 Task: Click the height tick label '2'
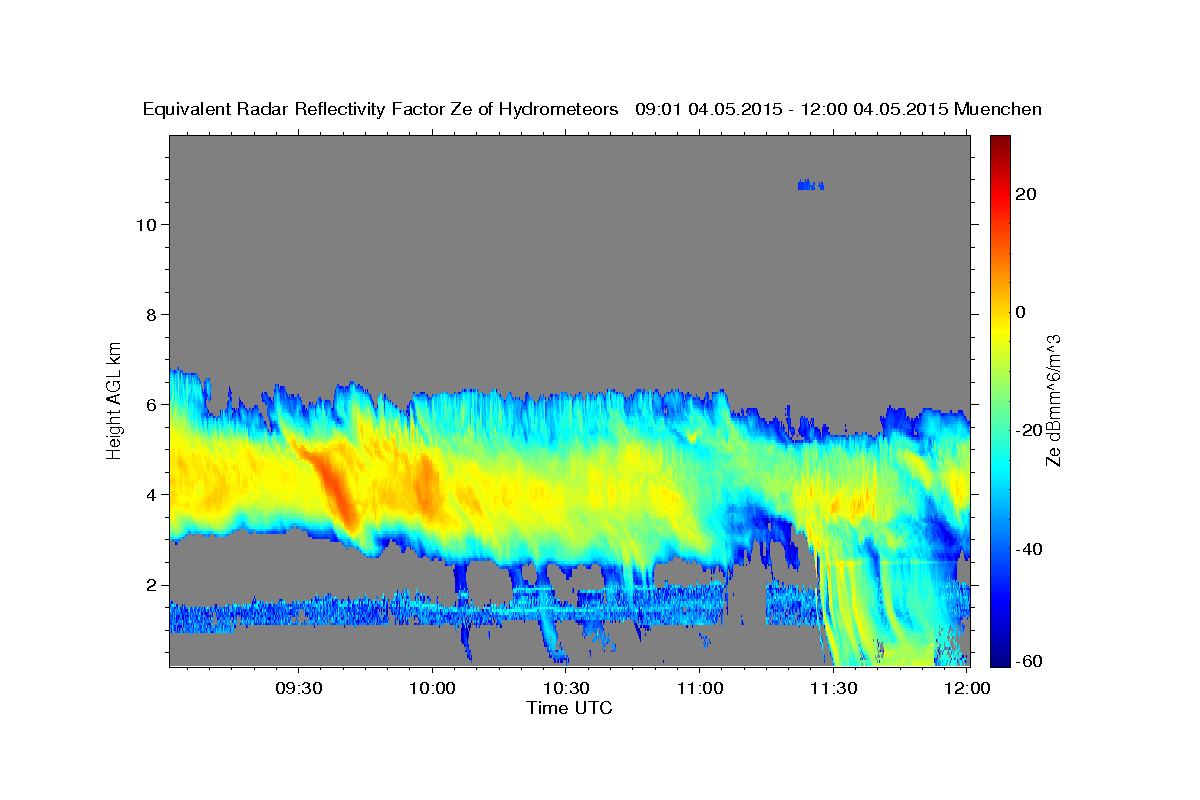point(149,585)
